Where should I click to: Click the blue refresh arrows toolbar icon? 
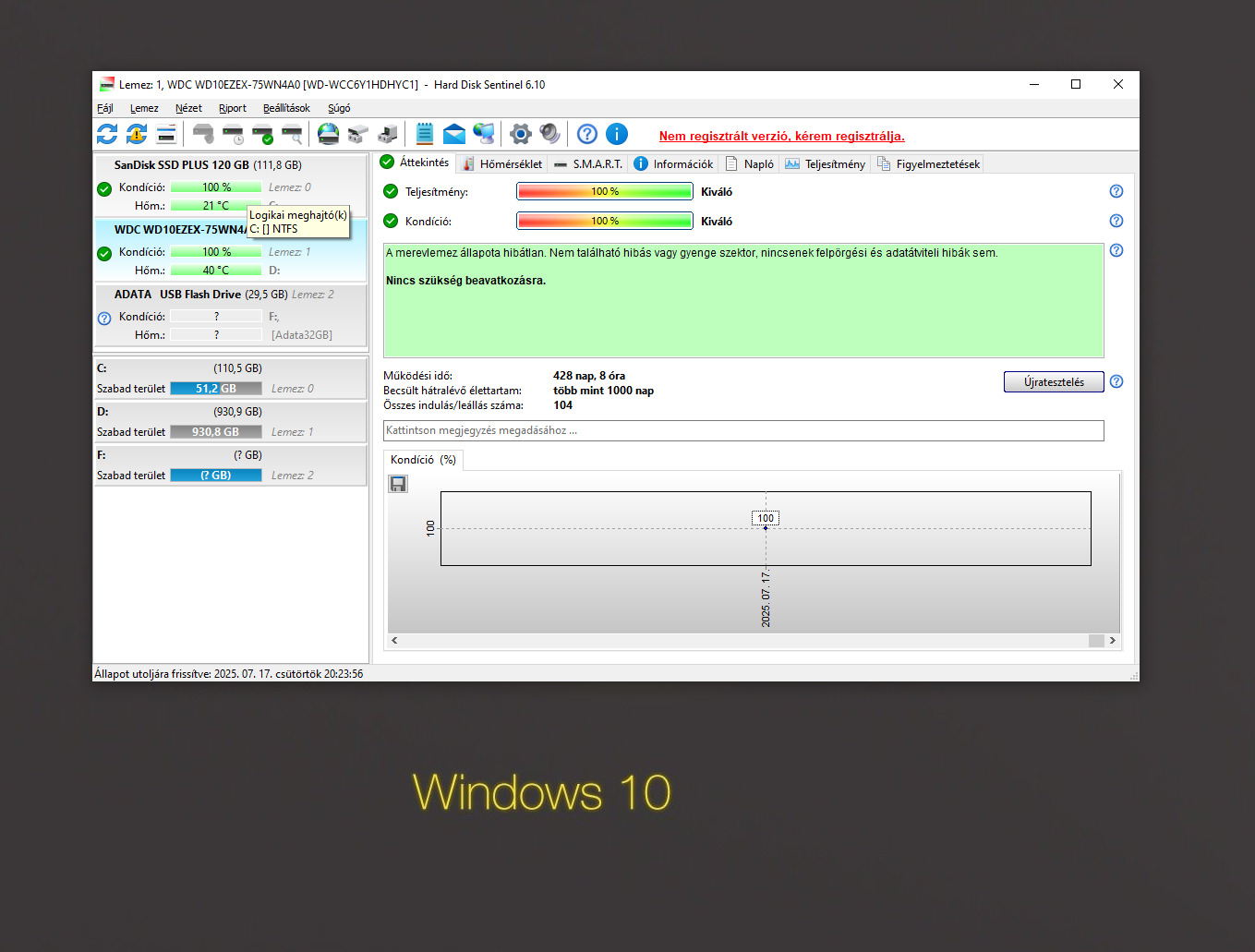(107, 134)
